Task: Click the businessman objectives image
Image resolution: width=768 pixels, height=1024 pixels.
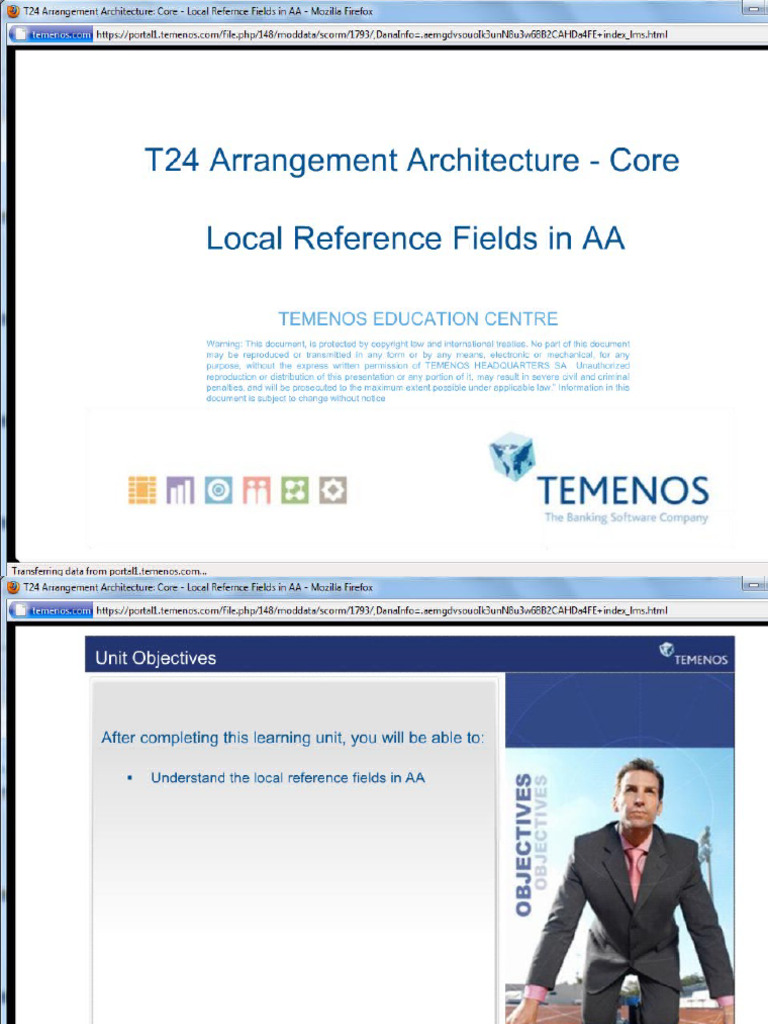Action: point(620,885)
